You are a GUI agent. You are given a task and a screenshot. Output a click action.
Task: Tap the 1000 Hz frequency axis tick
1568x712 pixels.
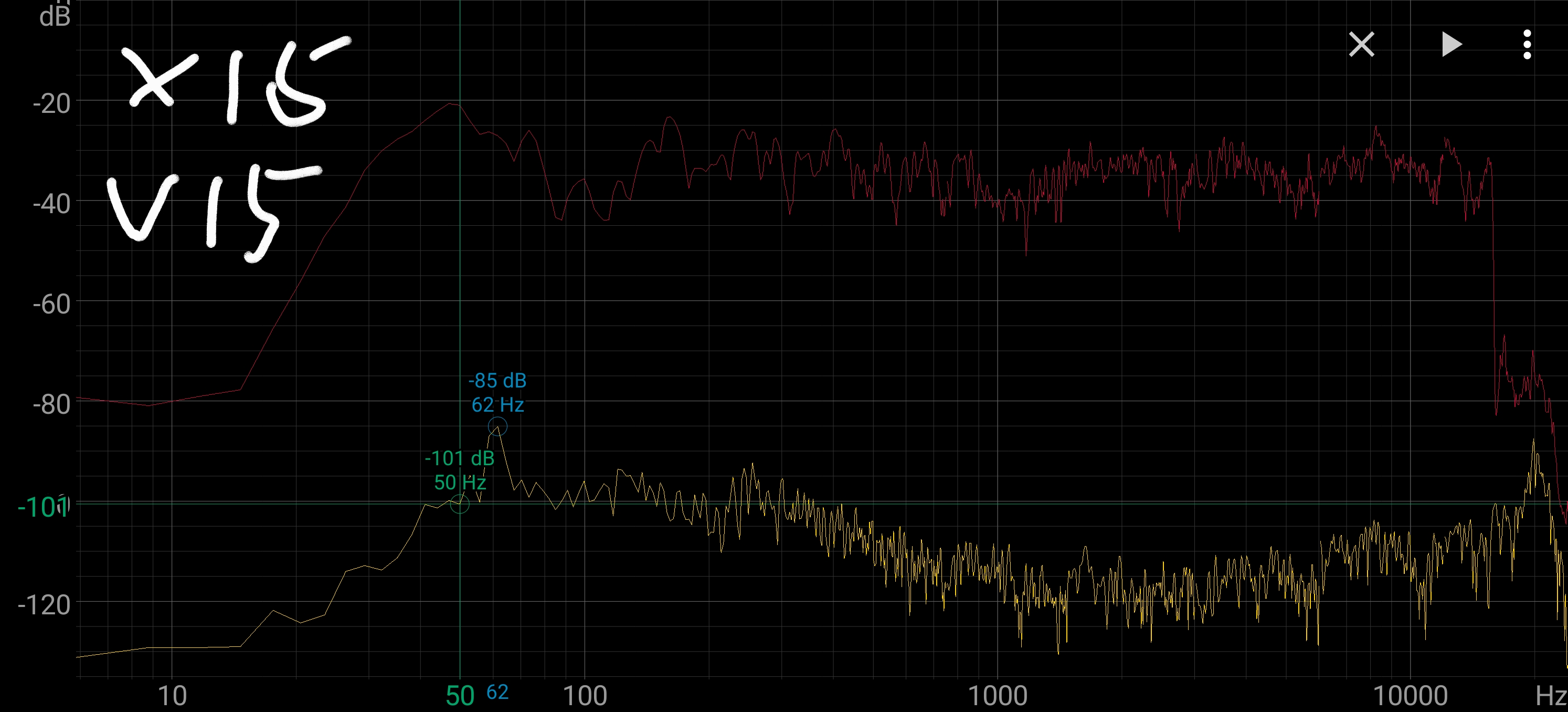tap(998, 696)
